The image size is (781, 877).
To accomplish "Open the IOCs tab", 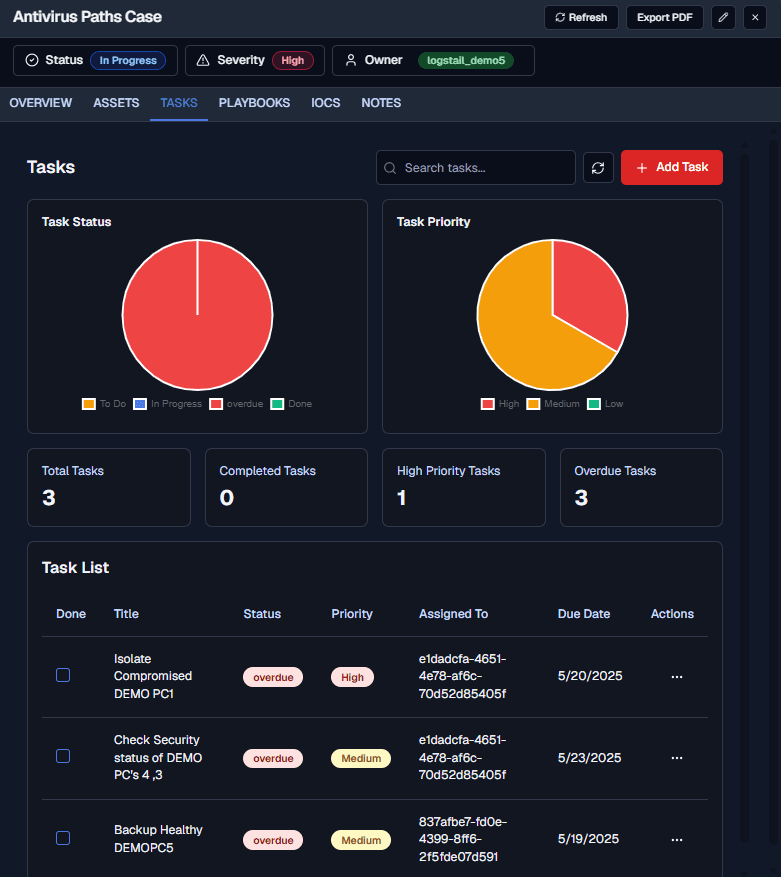I will click(x=326, y=103).
